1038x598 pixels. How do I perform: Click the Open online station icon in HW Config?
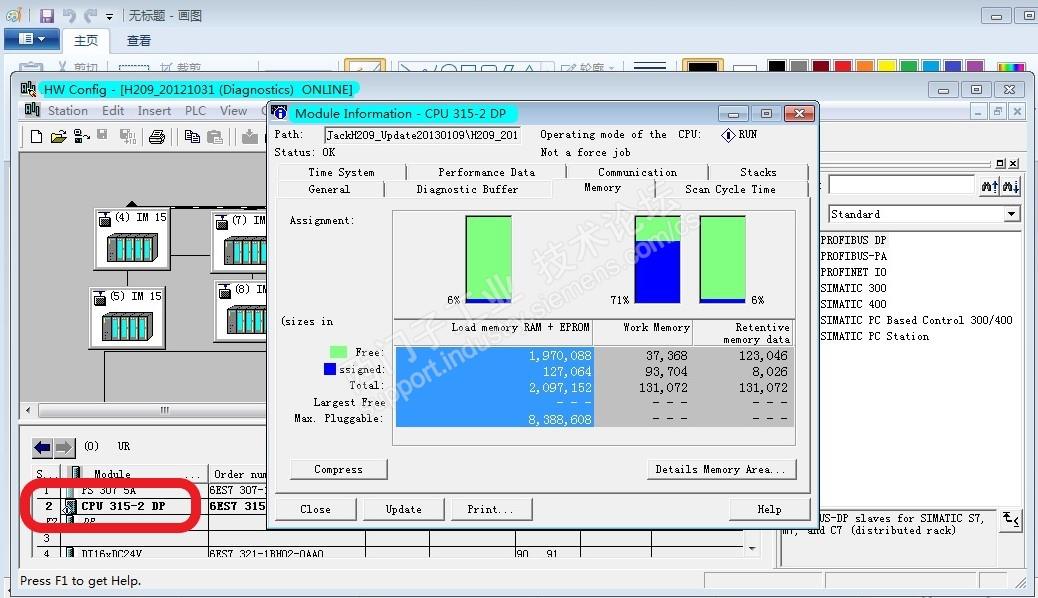pyautogui.click(x=81, y=136)
